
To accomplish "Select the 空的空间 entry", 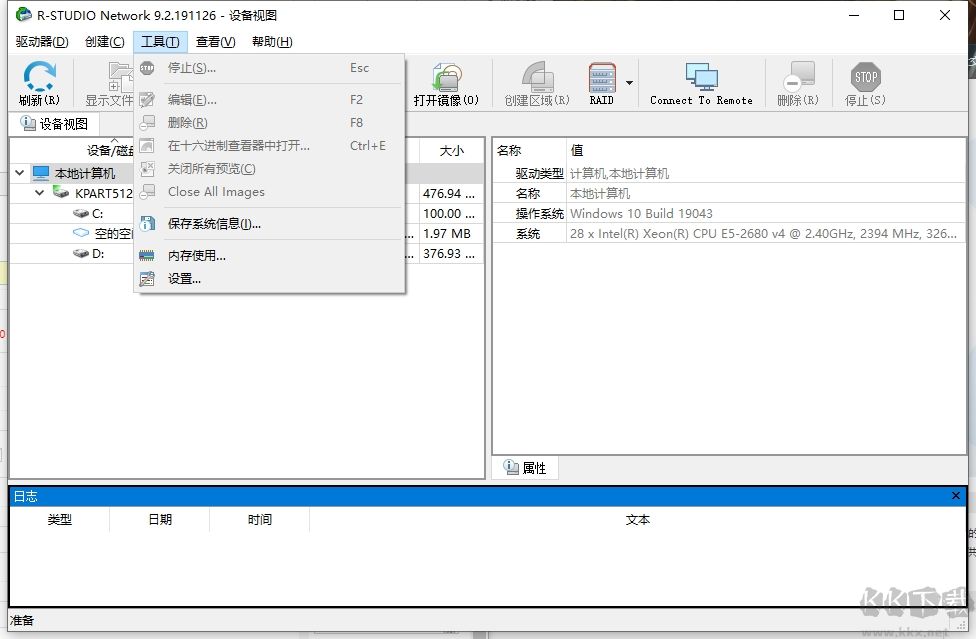I will tap(113, 233).
